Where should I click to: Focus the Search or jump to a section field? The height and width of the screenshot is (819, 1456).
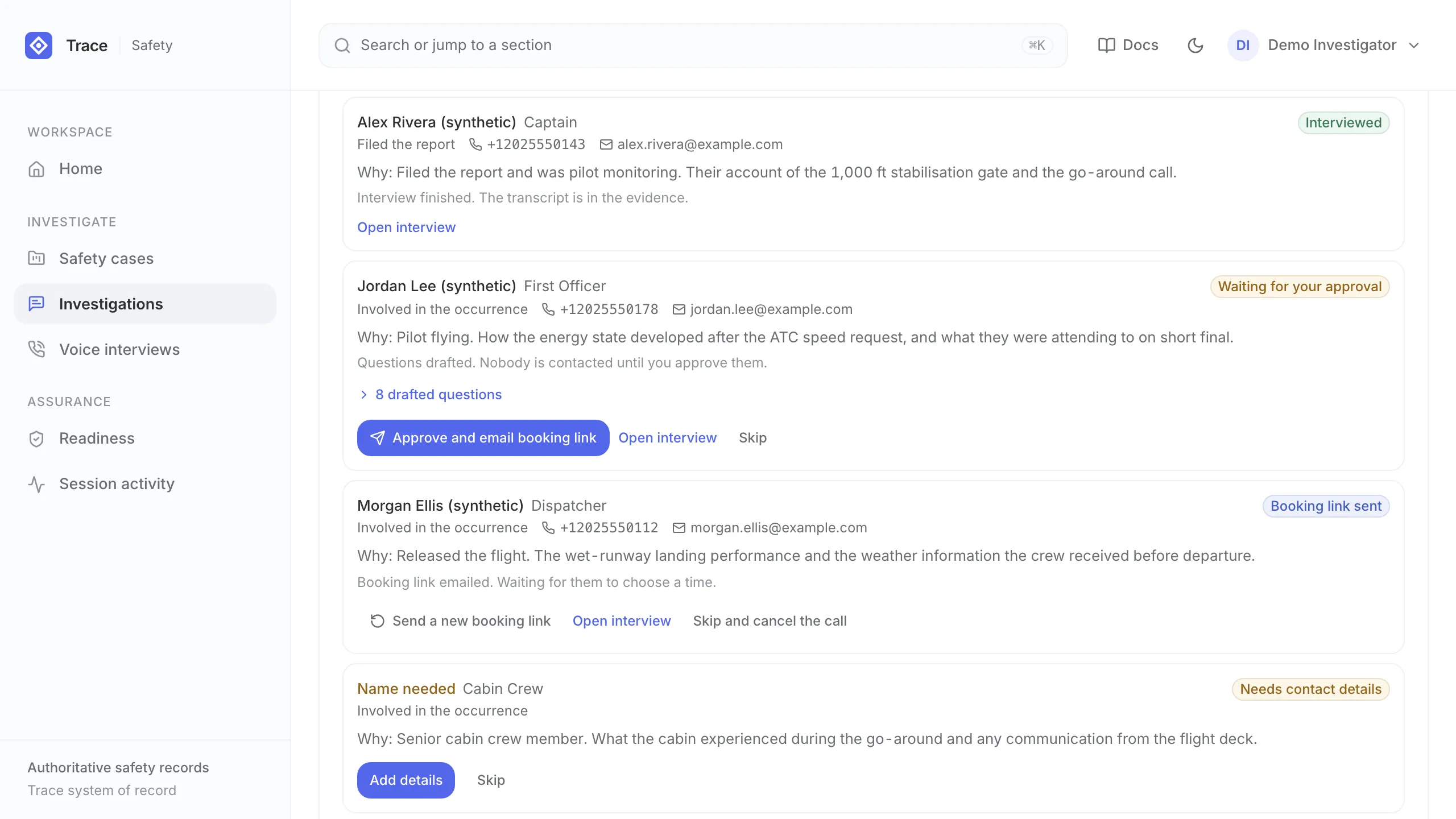693,45
